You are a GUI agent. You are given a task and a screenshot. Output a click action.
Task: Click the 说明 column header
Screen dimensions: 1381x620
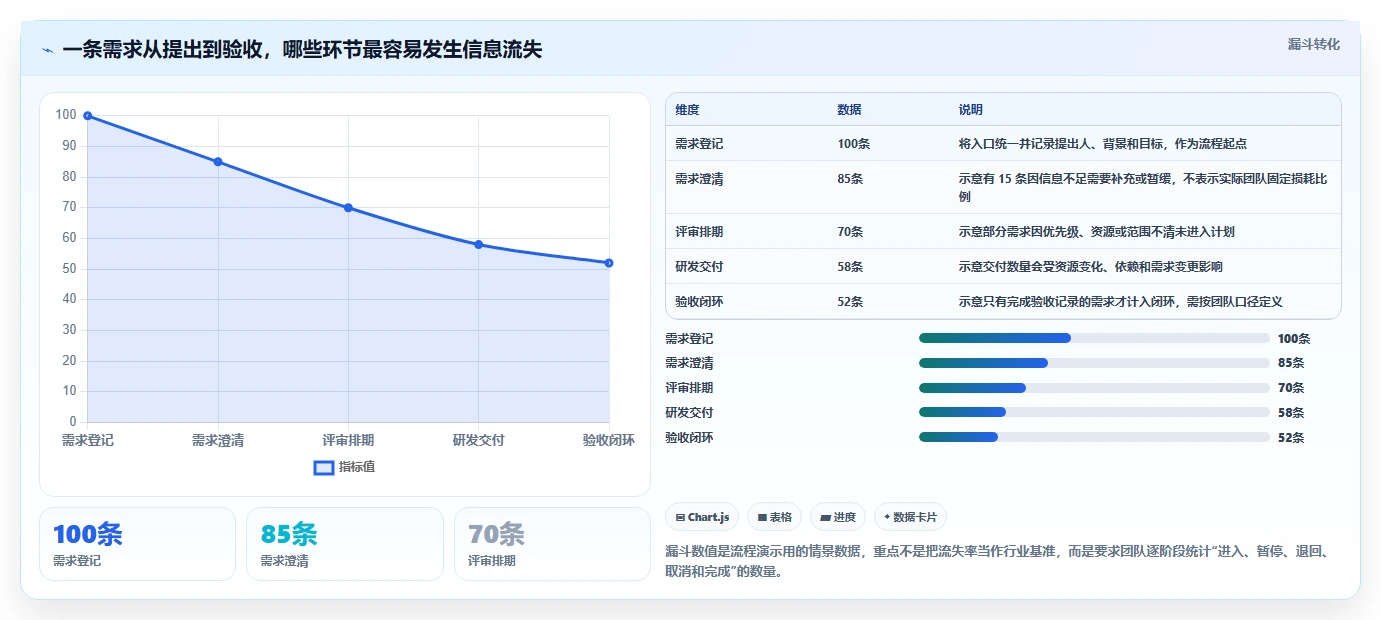click(x=971, y=110)
